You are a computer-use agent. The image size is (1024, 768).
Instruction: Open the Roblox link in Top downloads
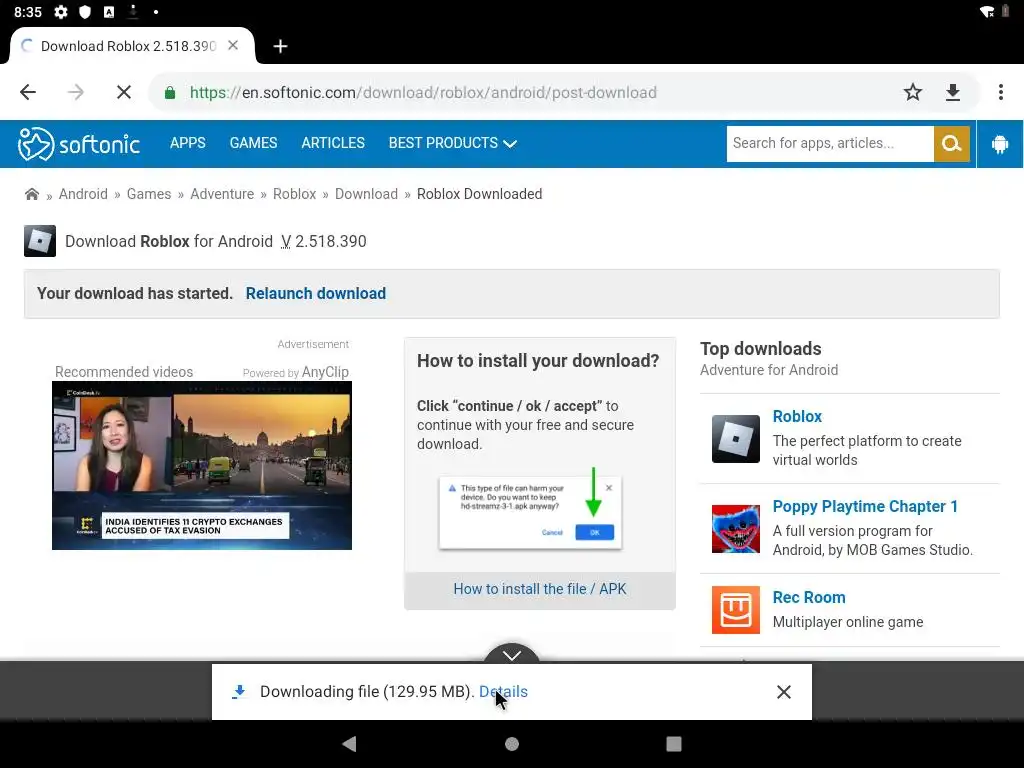click(797, 417)
